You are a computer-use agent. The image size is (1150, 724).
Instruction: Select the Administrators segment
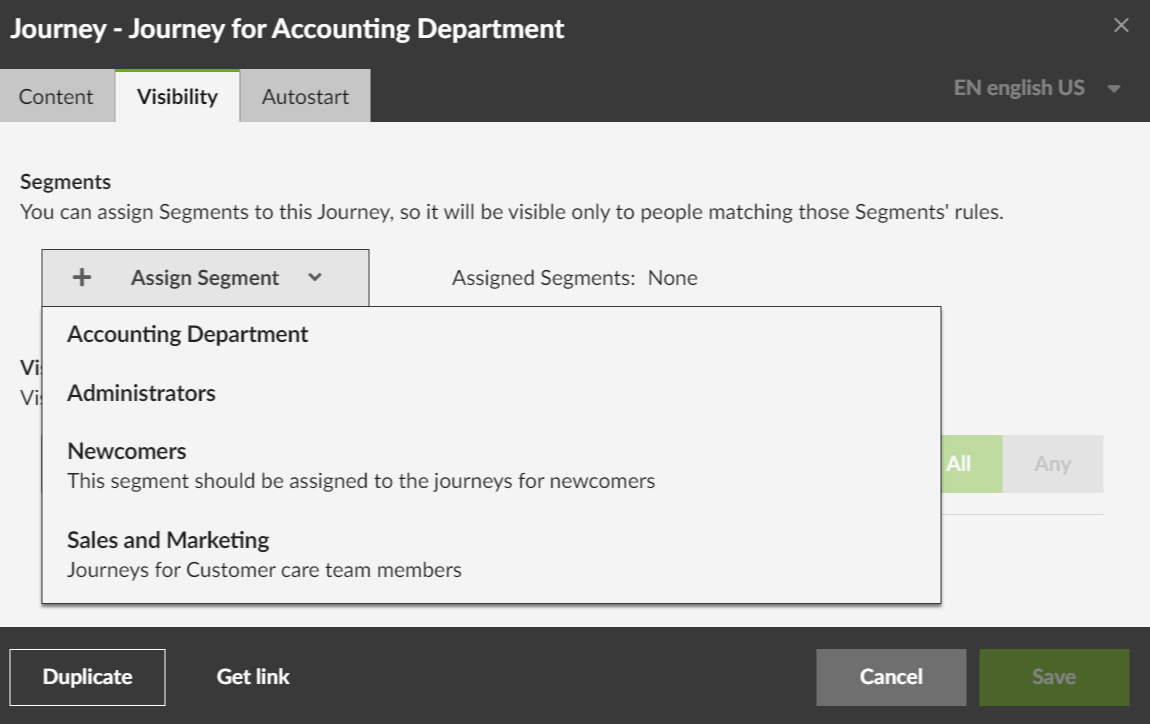point(141,393)
